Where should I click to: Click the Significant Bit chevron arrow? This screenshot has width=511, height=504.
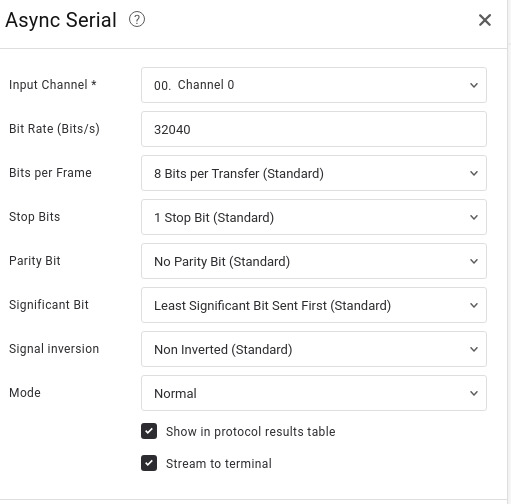coord(474,305)
